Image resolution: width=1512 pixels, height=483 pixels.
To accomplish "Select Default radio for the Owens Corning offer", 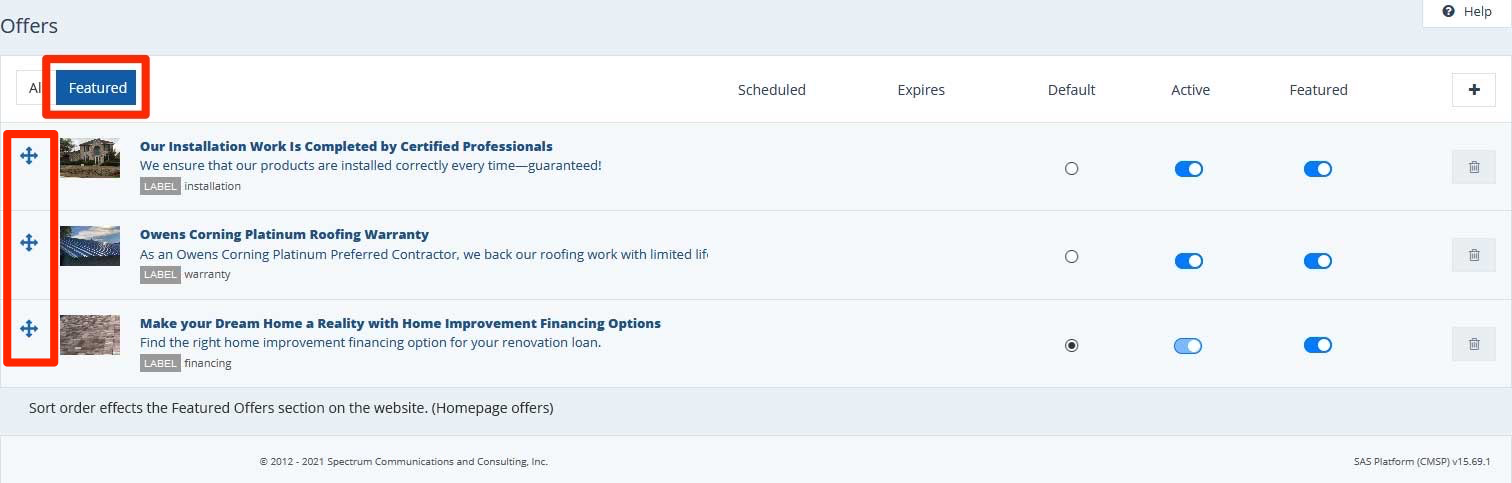I will [1072, 257].
